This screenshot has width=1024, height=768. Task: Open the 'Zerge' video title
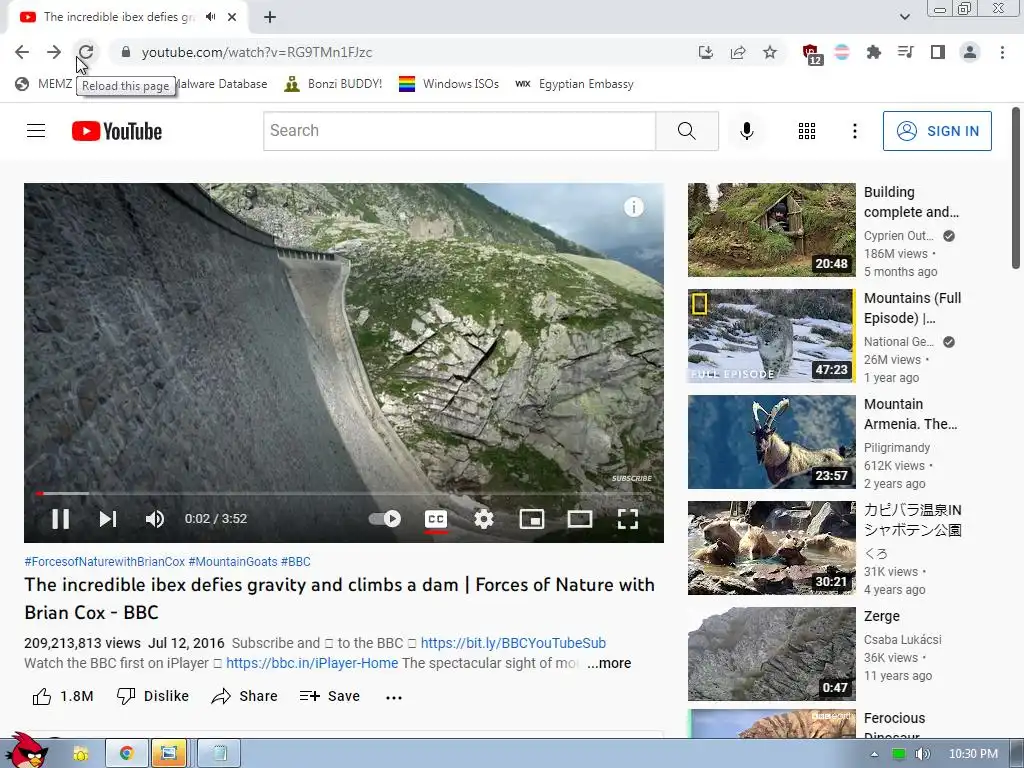[x=882, y=616]
